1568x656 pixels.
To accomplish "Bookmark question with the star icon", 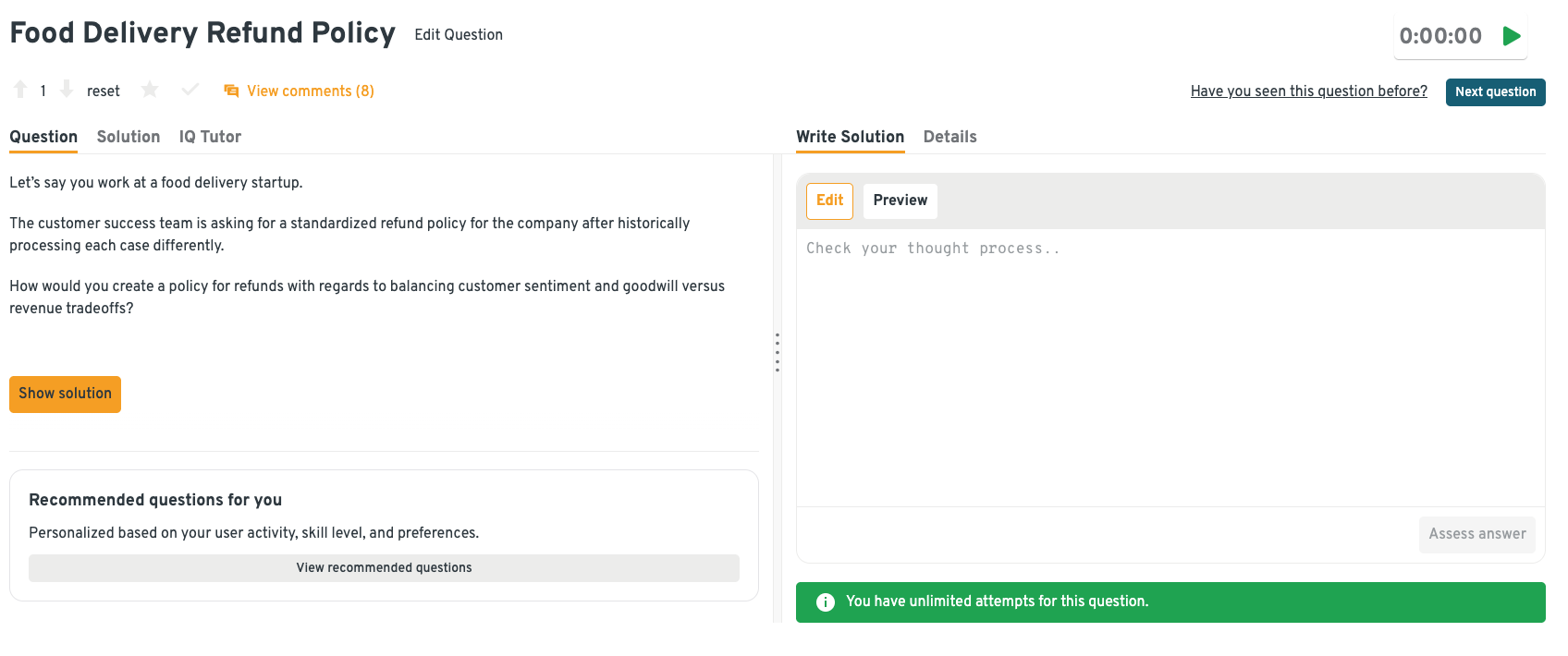I will pyautogui.click(x=150, y=90).
